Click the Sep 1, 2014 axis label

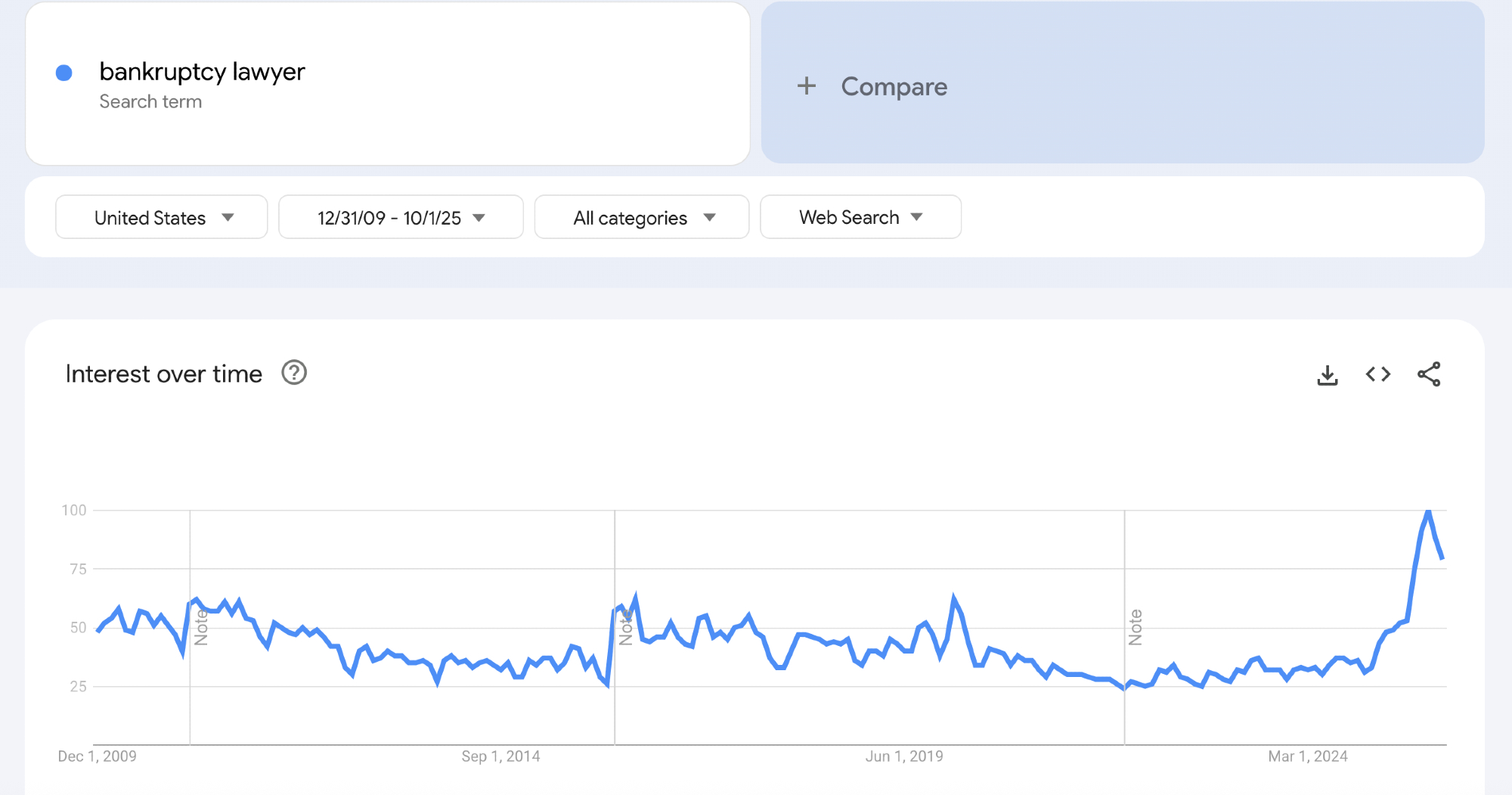[500, 756]
